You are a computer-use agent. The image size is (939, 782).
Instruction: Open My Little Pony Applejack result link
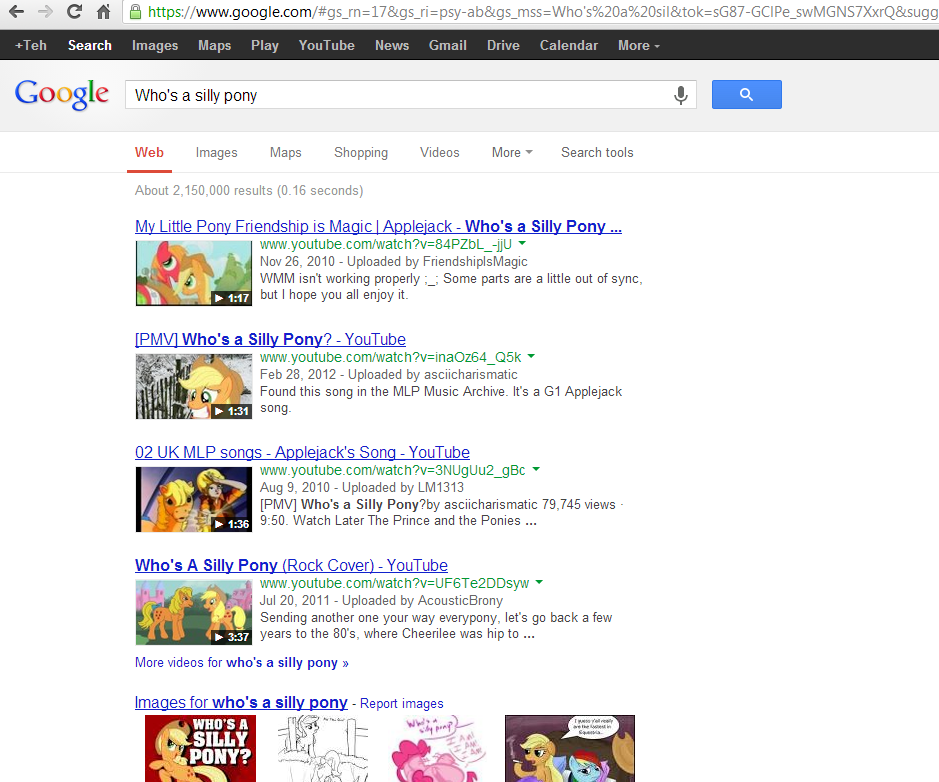(x=378, y=226)
